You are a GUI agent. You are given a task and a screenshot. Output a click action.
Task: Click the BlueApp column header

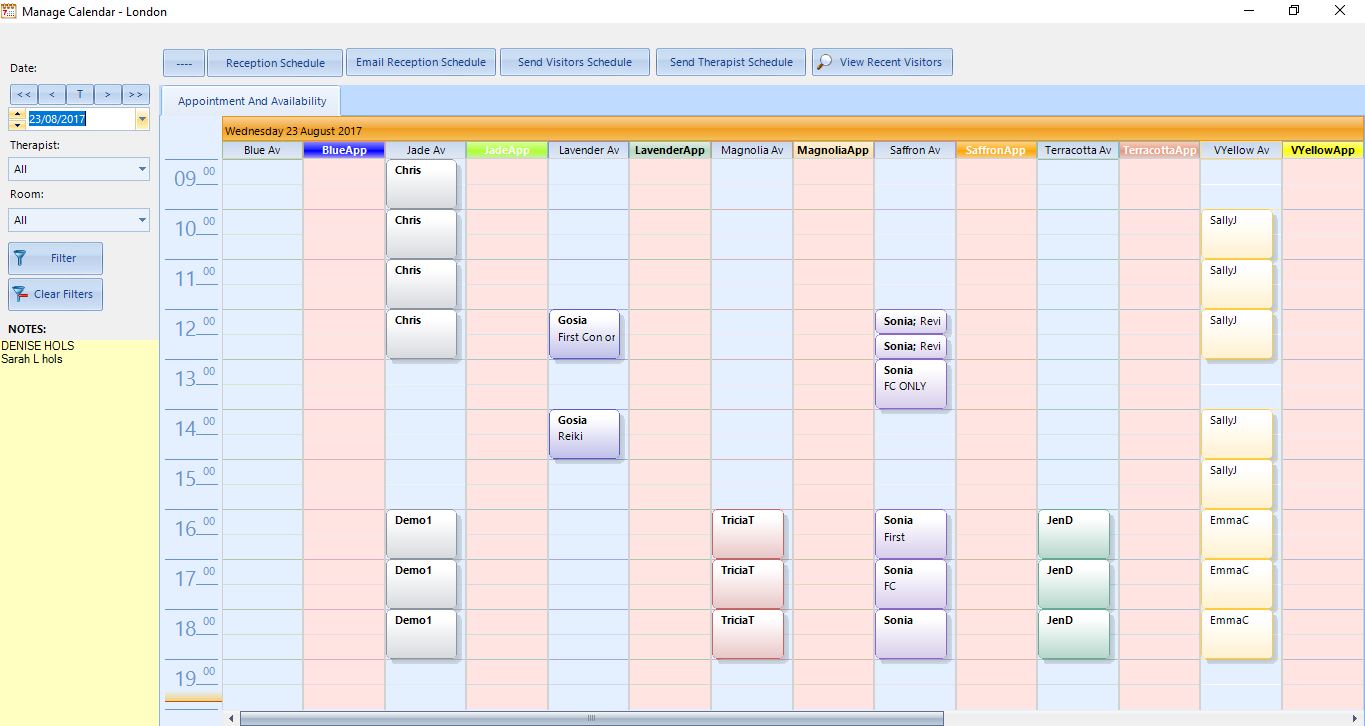click(344, 151)
